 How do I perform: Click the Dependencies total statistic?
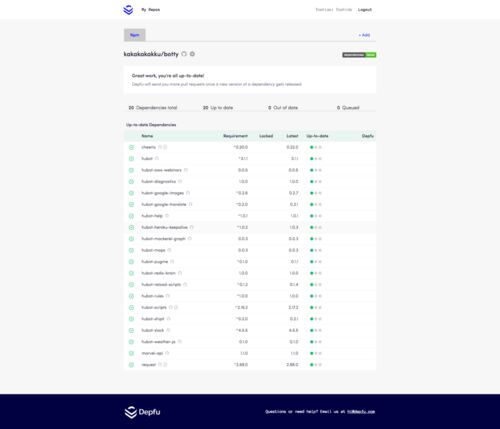tap(153, 108)
